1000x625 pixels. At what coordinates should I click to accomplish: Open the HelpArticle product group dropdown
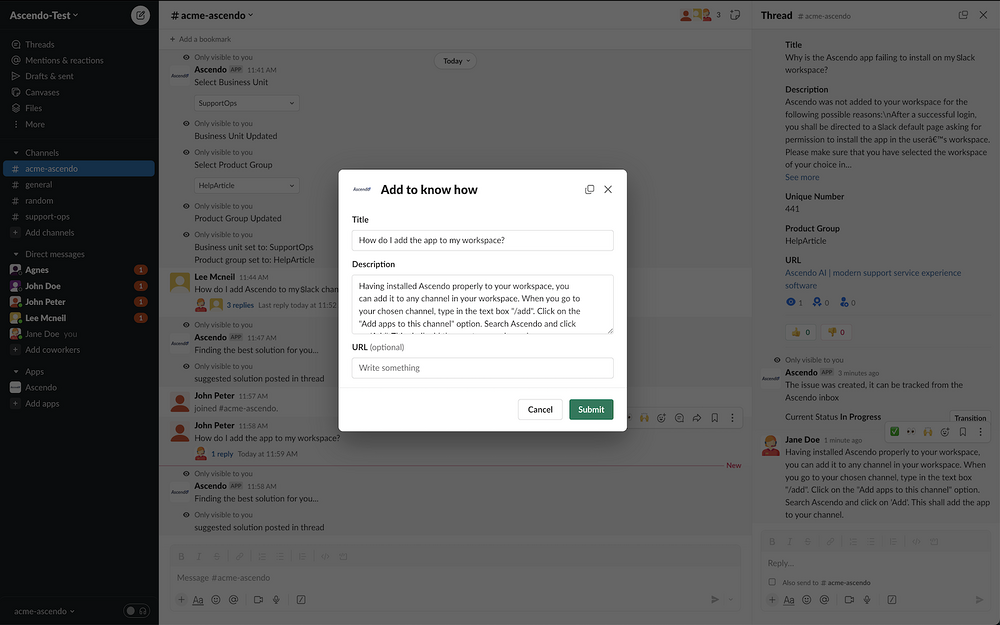click(x=246, y=185)
